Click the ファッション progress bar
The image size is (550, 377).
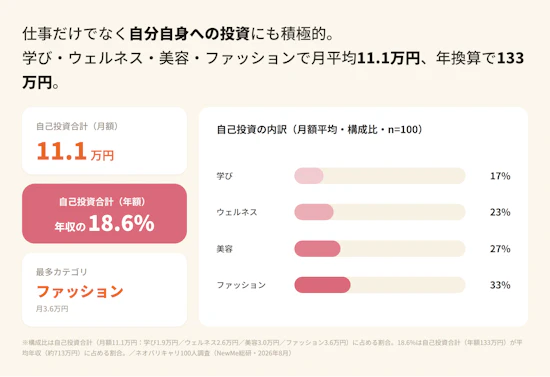pyautogui.click(x=380, y=285)
